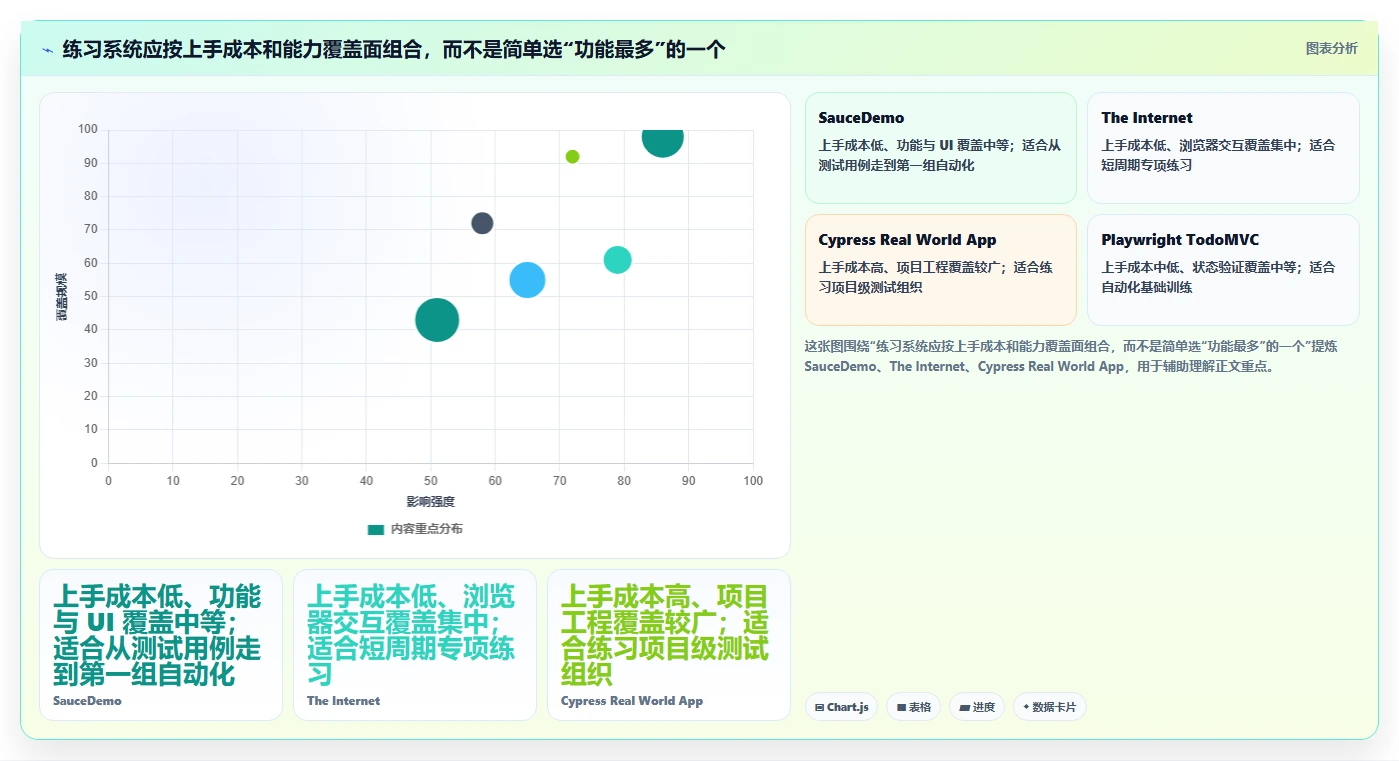Screen dimensions: 1399x761
Task: Click the The Internet caption under the turquoise stat
Action: 343,701
